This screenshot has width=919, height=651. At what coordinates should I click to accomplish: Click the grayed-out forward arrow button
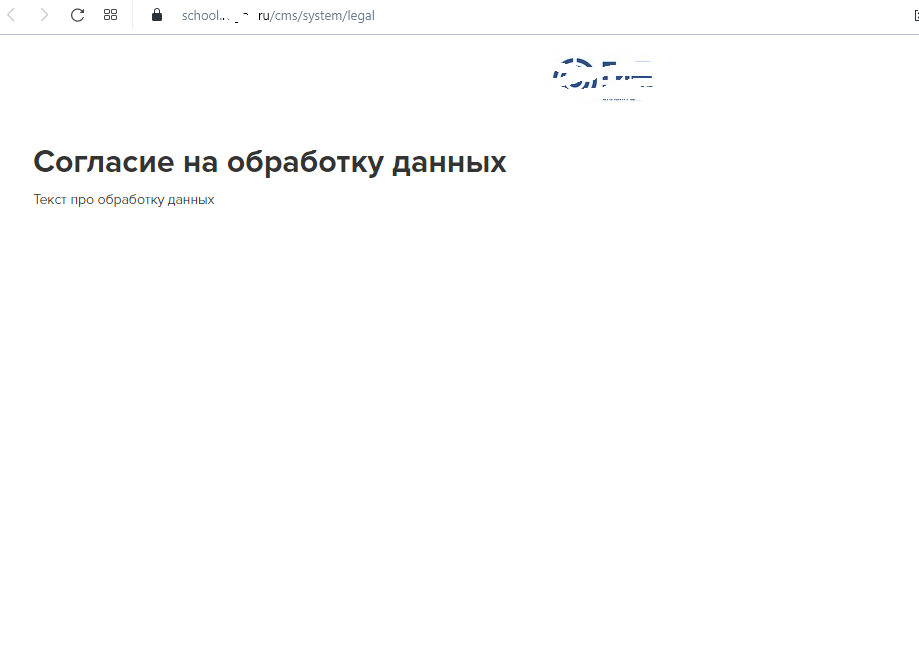[x=42, y=15]
